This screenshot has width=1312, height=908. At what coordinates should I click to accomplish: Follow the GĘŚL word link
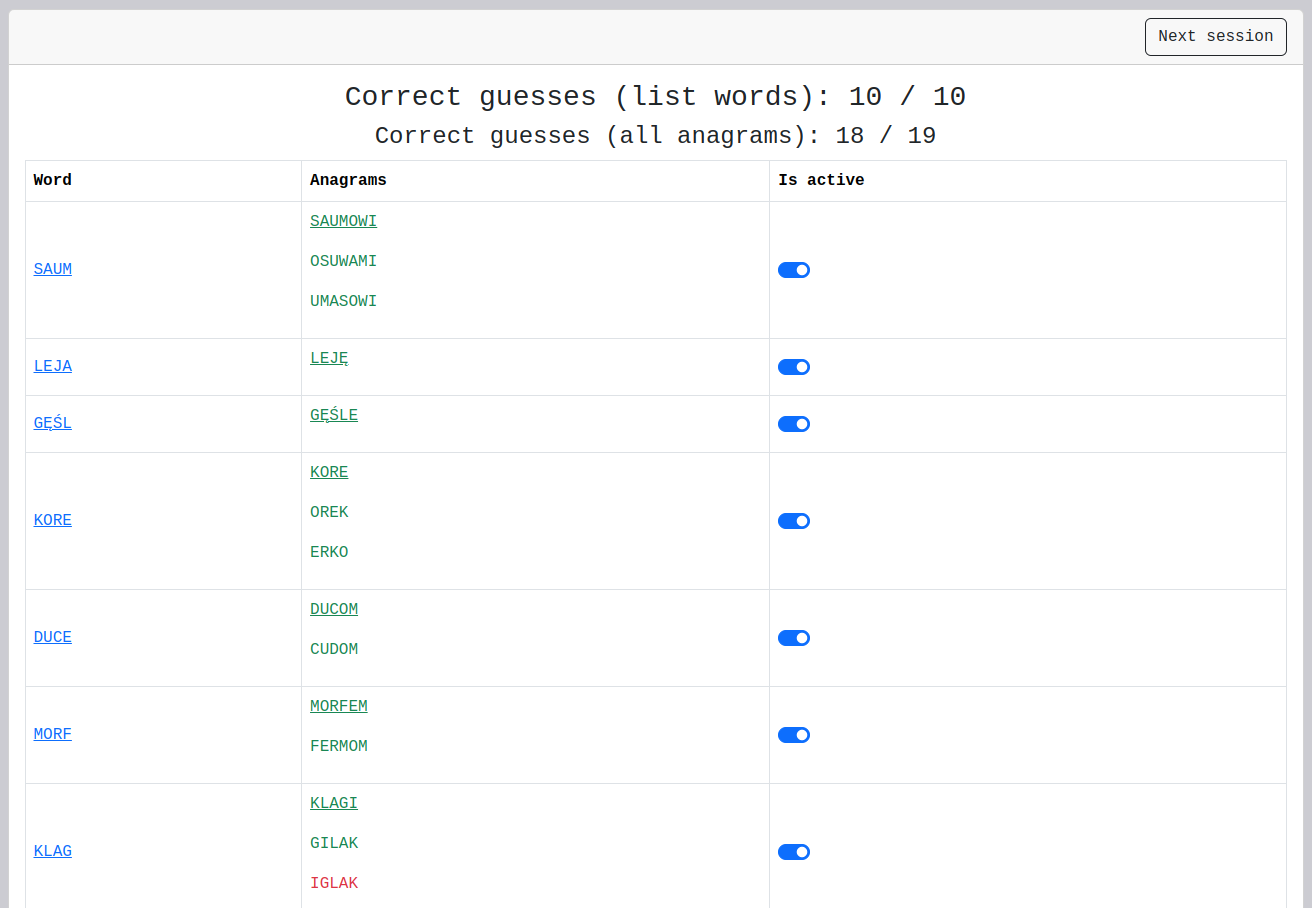53,424
